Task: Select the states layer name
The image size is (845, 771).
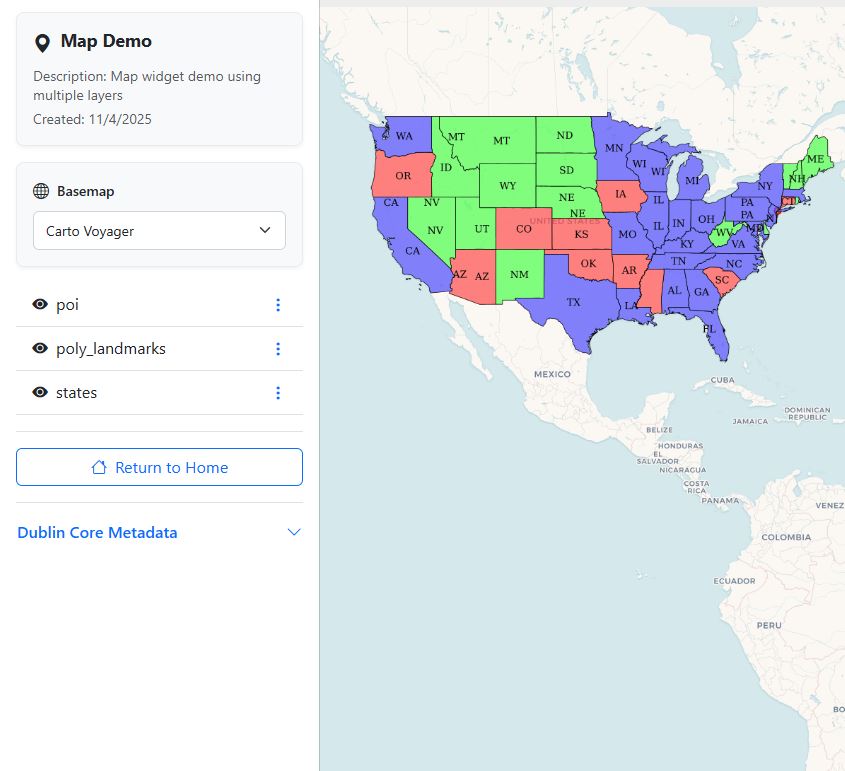Action: point(77,393)
